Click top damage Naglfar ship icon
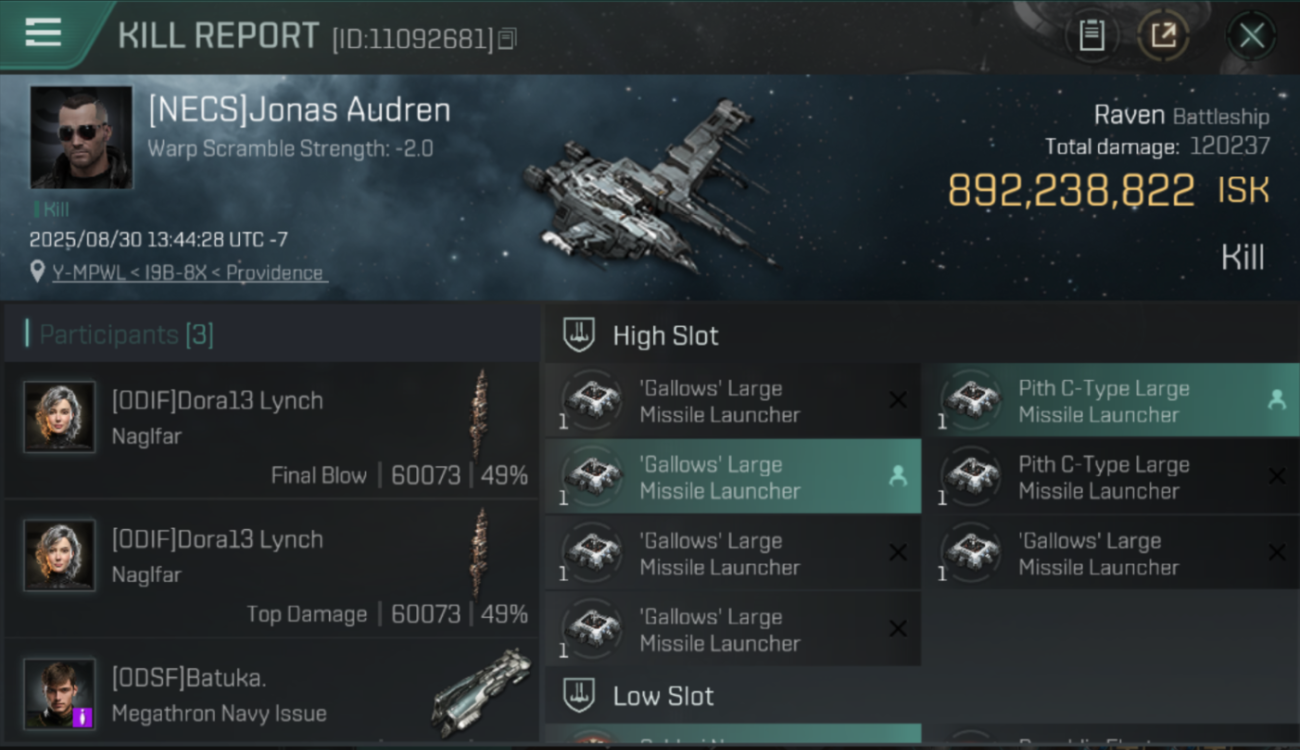 pos(481,553)
